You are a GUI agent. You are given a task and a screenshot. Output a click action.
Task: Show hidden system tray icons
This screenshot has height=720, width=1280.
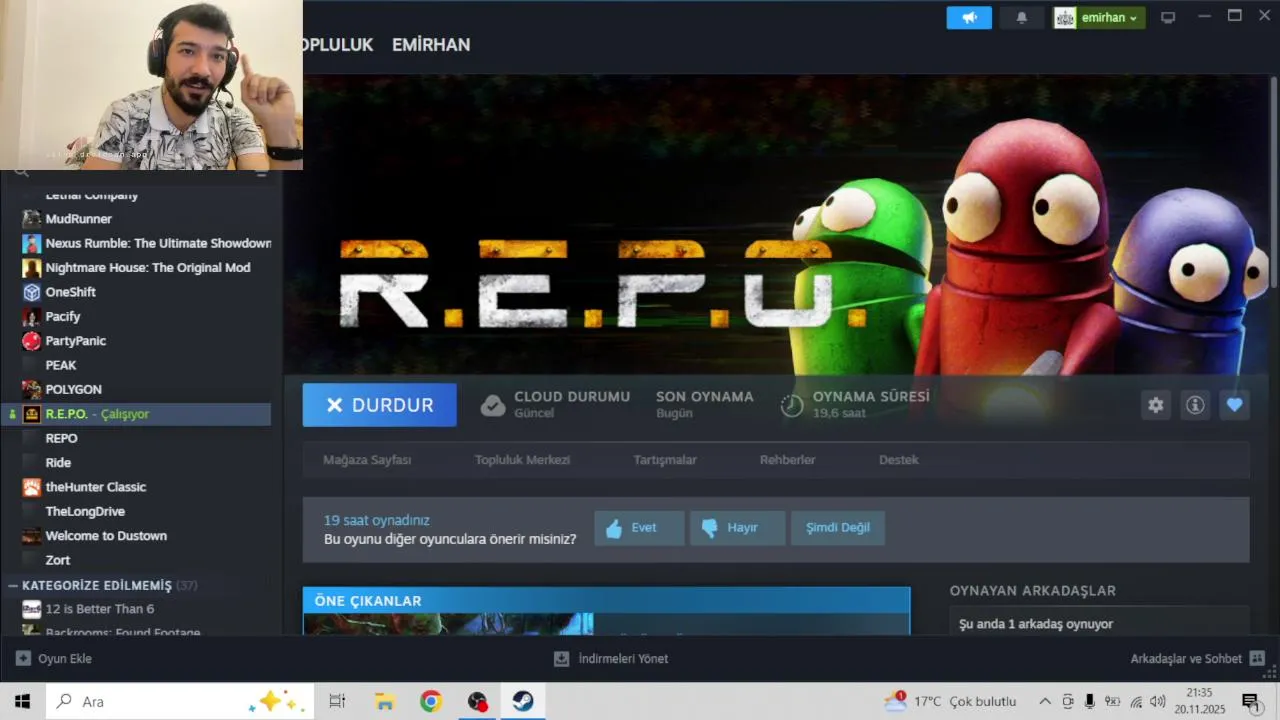click(1045, 701)
